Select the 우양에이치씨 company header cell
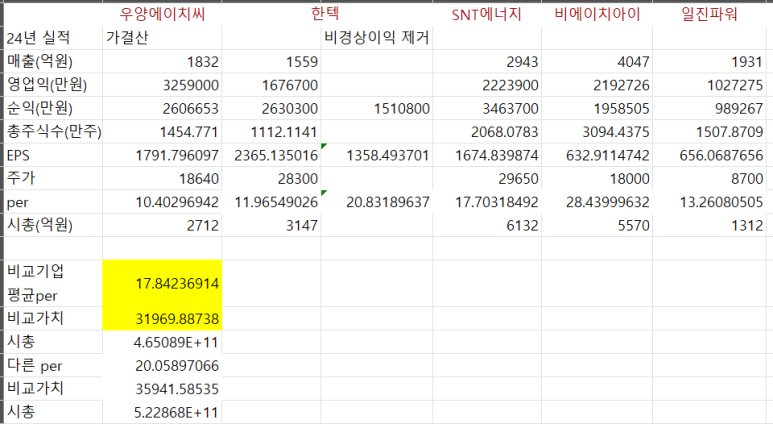 click(162, 14)
